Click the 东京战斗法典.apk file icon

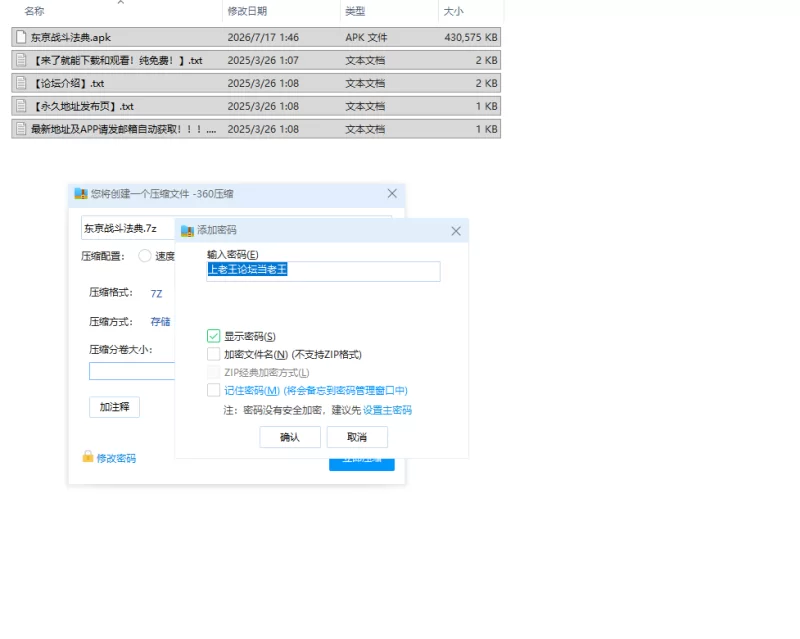[x=21, y=37]
